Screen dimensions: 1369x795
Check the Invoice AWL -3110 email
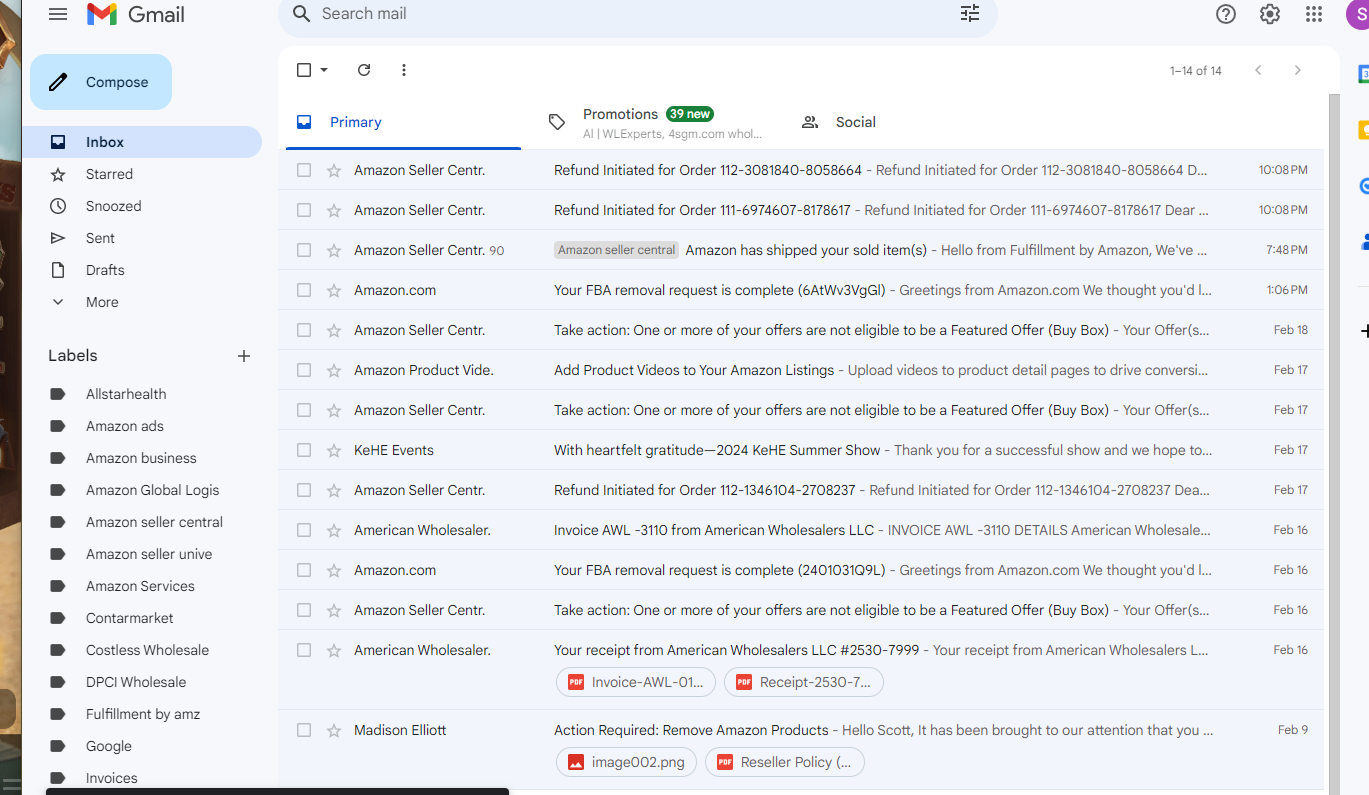click(x=304, y=530)
